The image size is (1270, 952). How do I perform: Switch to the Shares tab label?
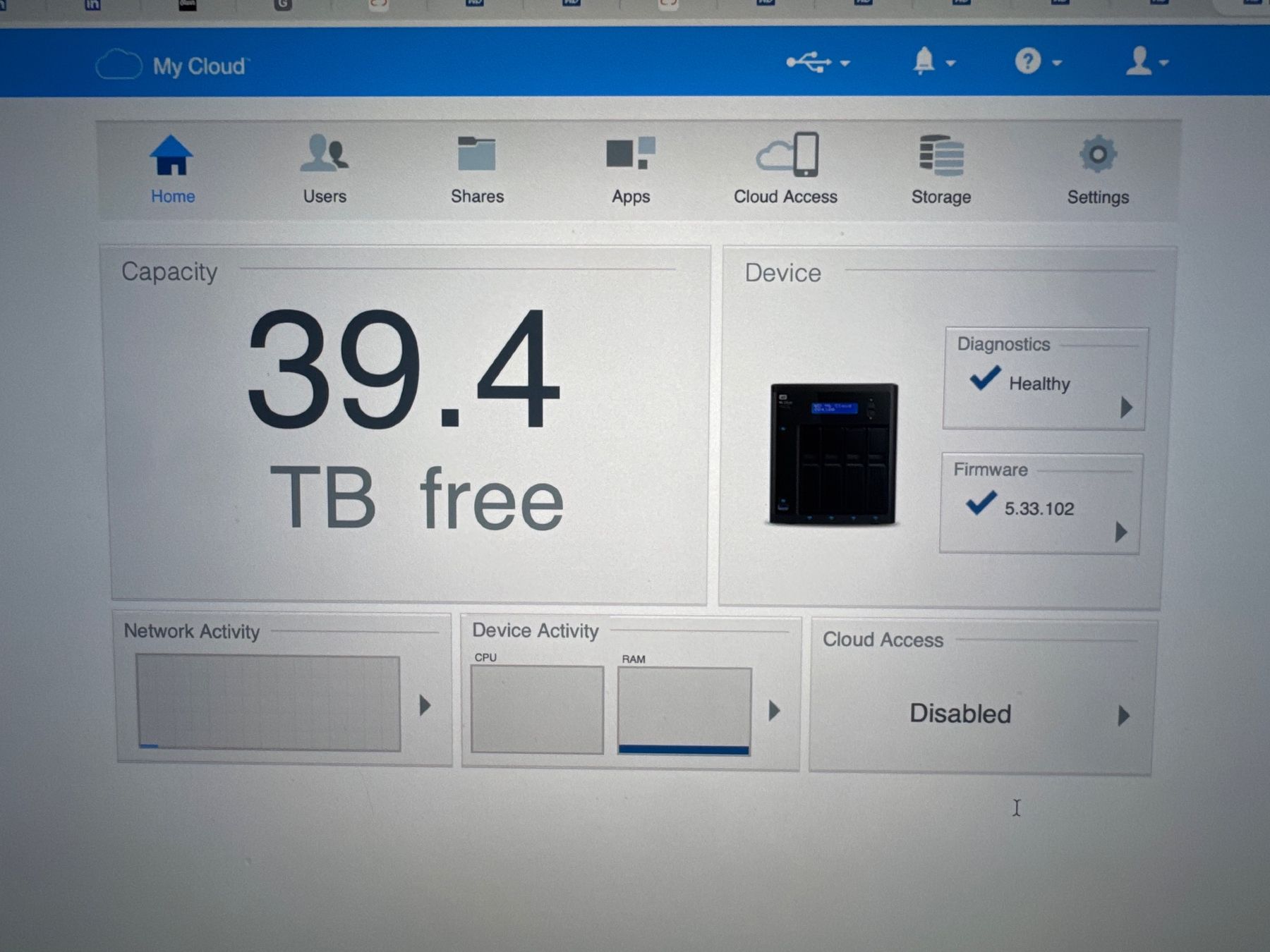(477, 197)
